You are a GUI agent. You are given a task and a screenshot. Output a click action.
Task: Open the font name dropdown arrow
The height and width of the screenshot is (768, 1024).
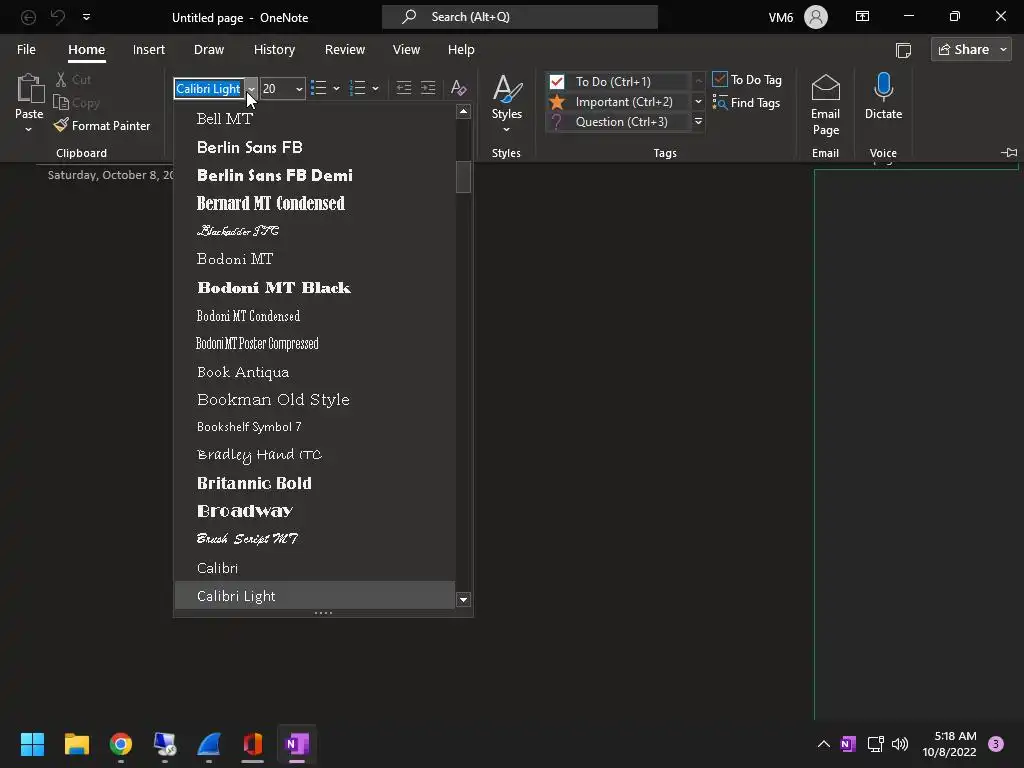point(251,88)
